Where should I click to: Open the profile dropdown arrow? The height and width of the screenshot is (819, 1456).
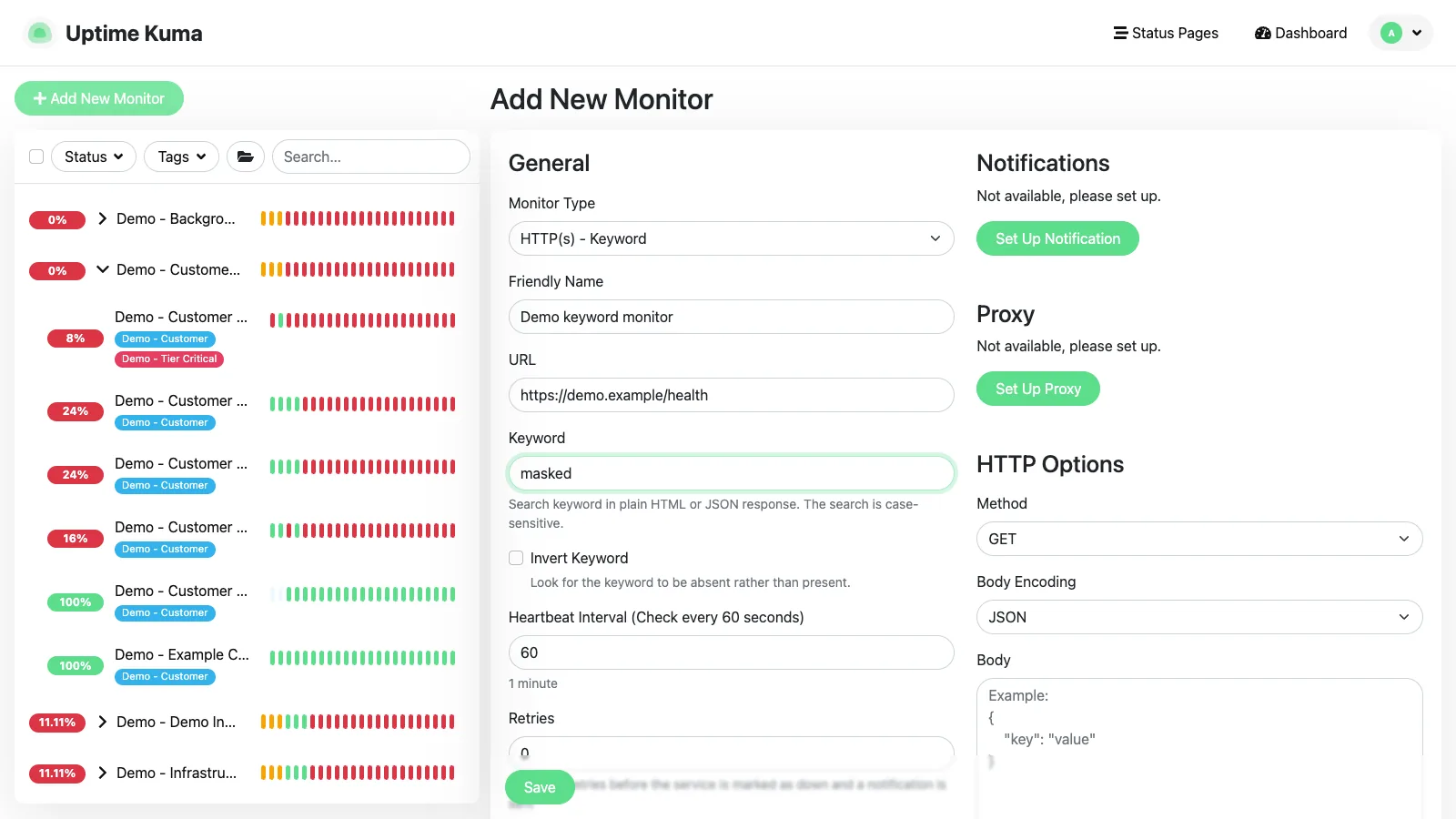coord(1417,33)
